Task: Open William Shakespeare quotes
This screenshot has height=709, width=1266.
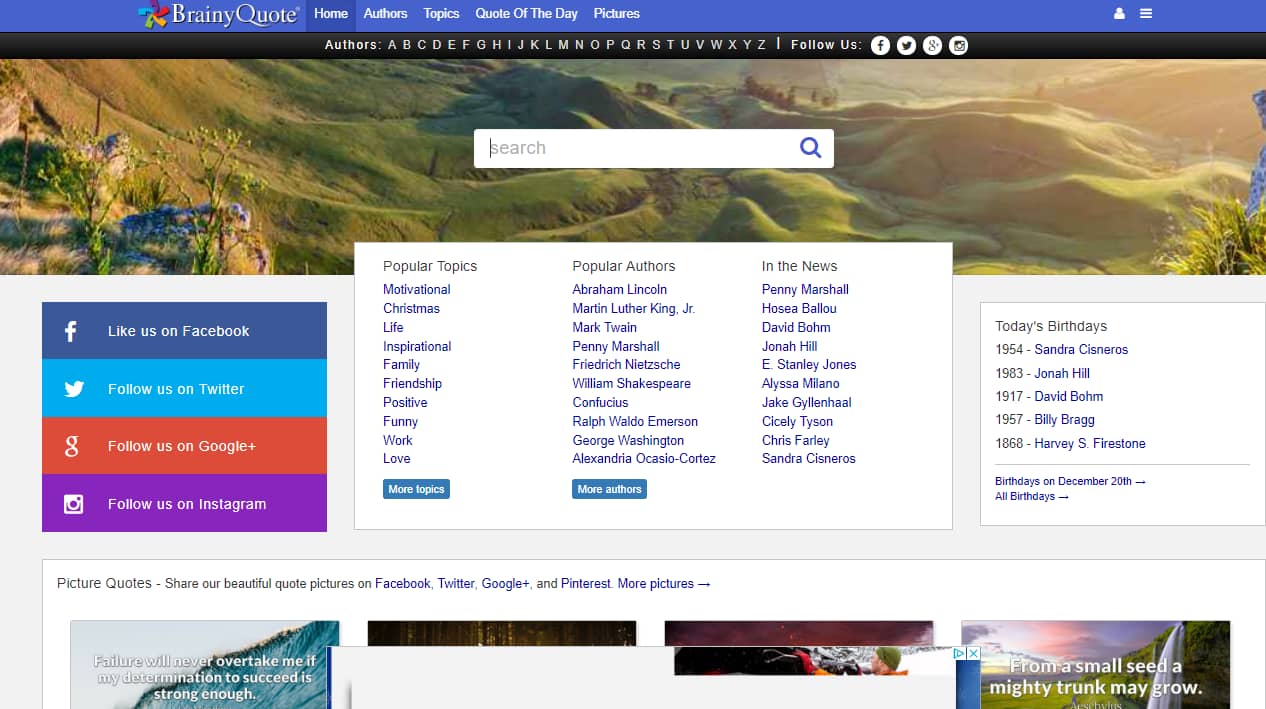Action: click(x=631, y=383)
